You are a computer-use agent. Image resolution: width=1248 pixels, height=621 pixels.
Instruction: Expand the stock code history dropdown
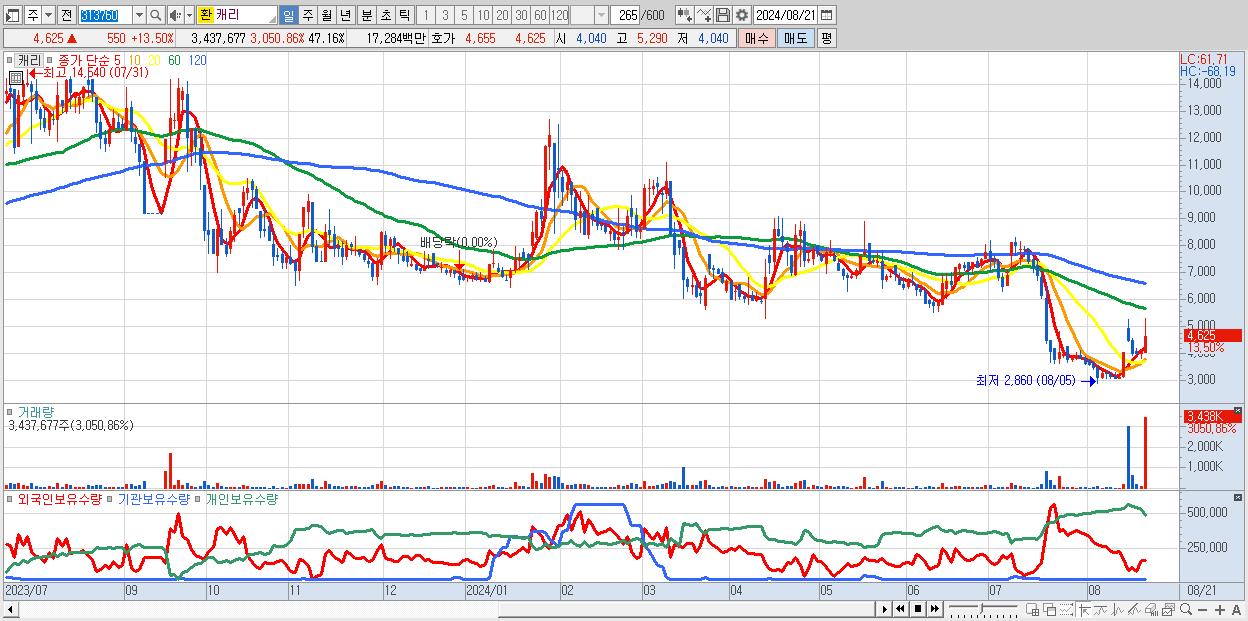click(x=139, y=15)
